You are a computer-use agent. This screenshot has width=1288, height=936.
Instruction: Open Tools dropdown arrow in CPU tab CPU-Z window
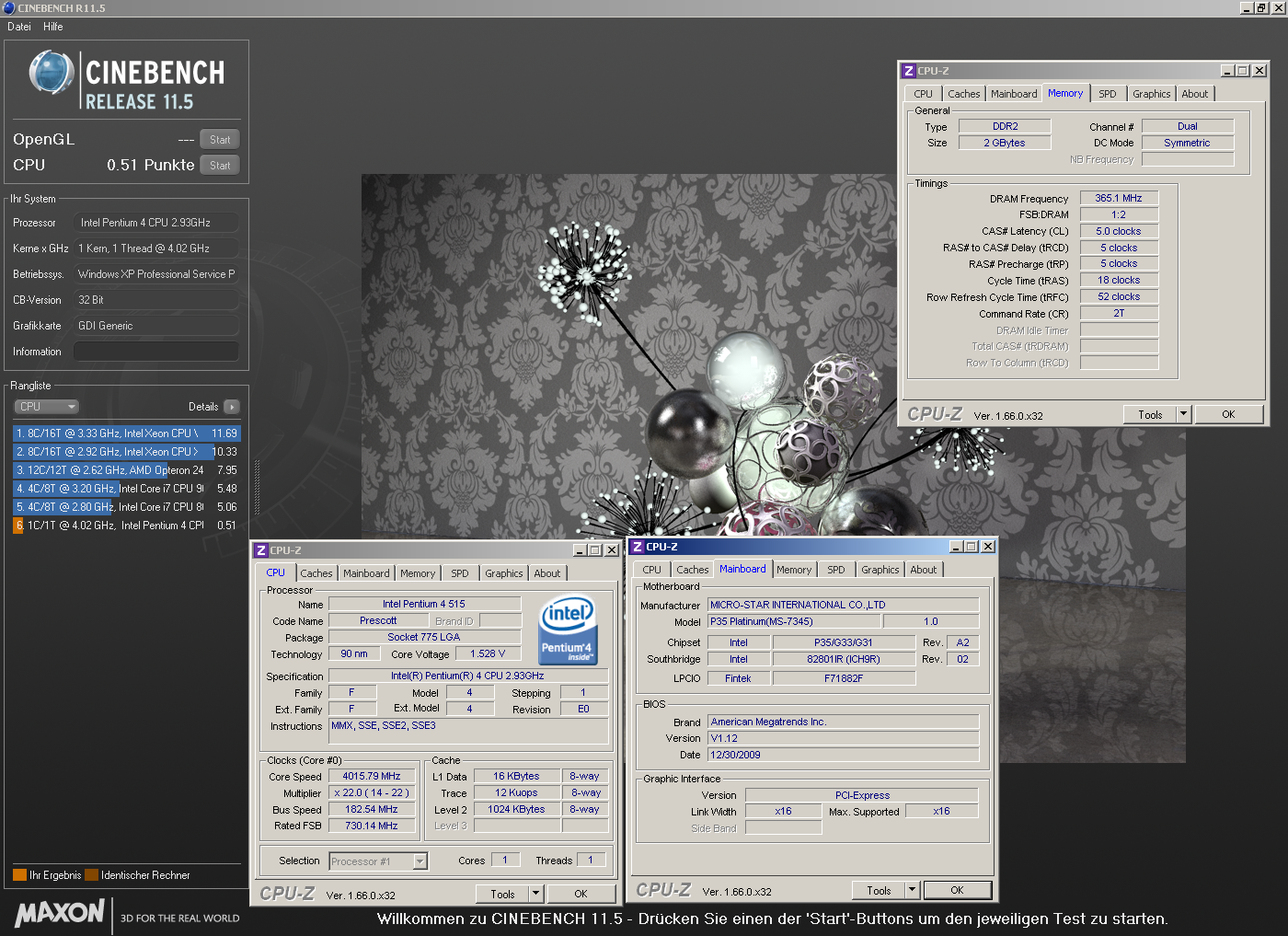coord(536,895)
